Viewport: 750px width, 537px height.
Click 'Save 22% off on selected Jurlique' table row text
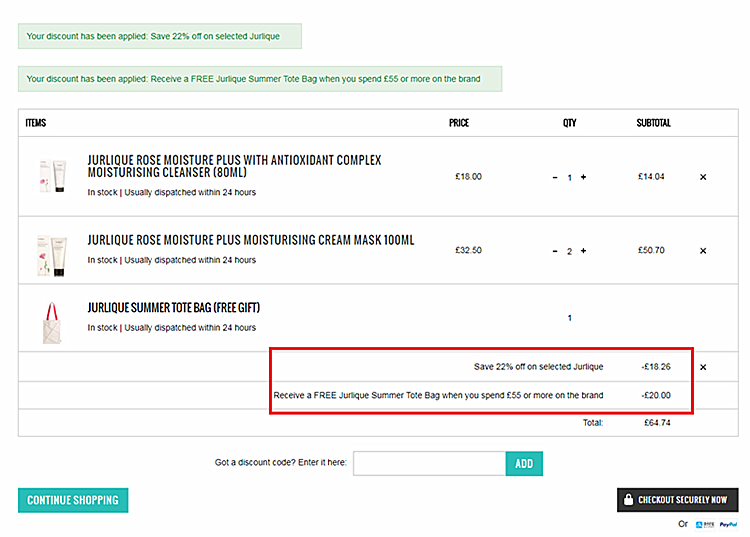tap(539, 367)
